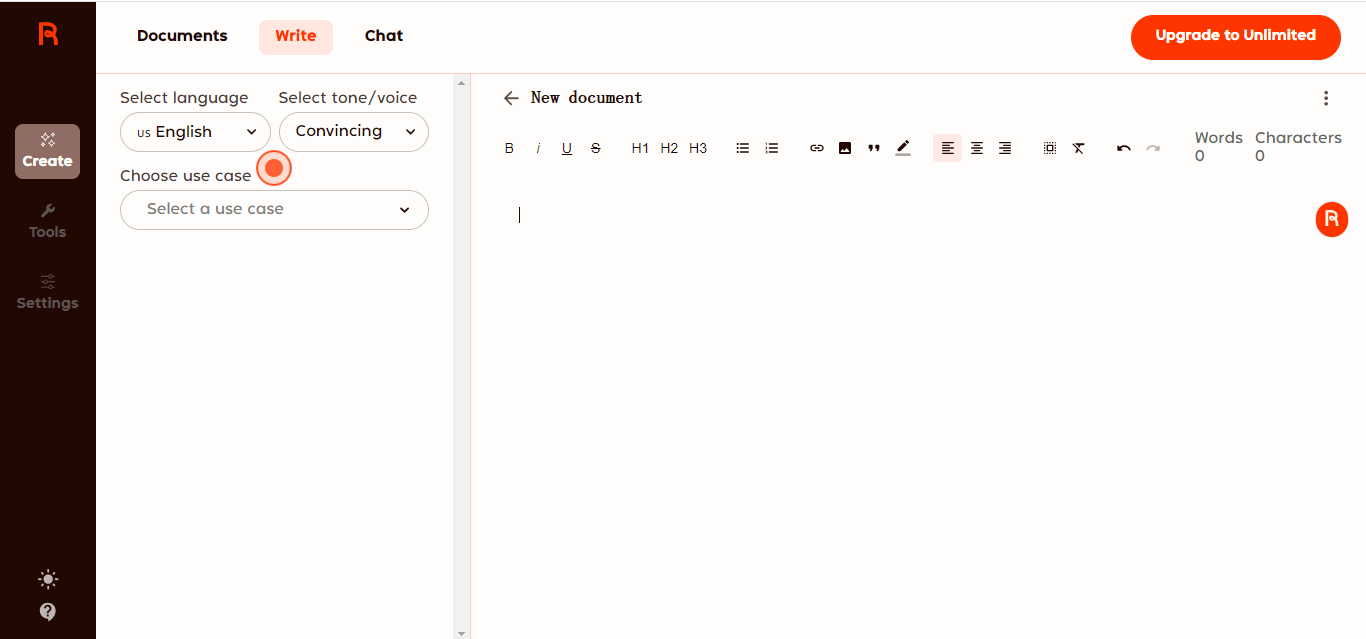Apply Heading 3 style
Viewport: 1366px width, 639px height.
[x=698, y=148]
